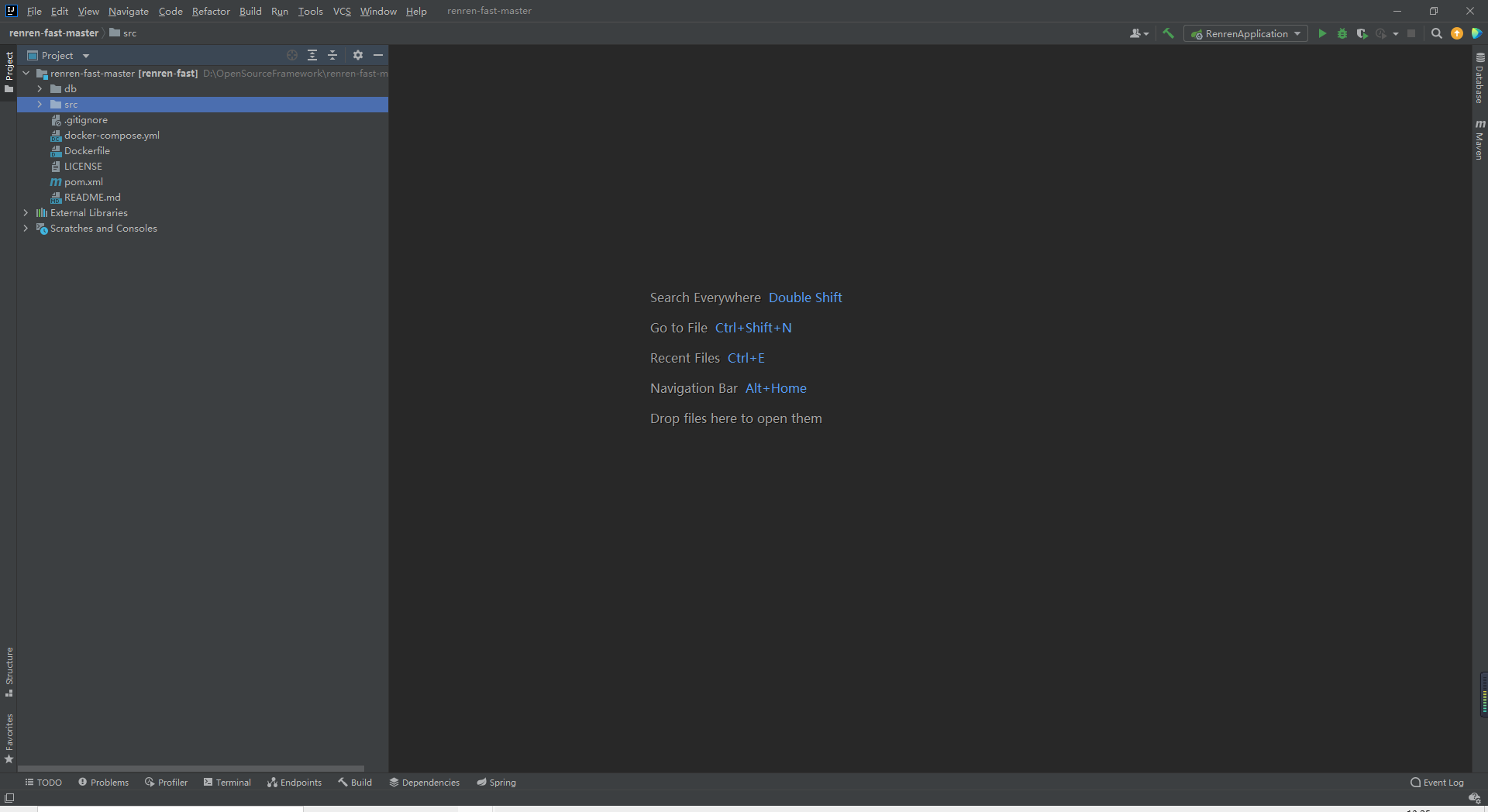Open the TODO tool window
Viewport: 1488px width, 812px height.
pos(43,782)
